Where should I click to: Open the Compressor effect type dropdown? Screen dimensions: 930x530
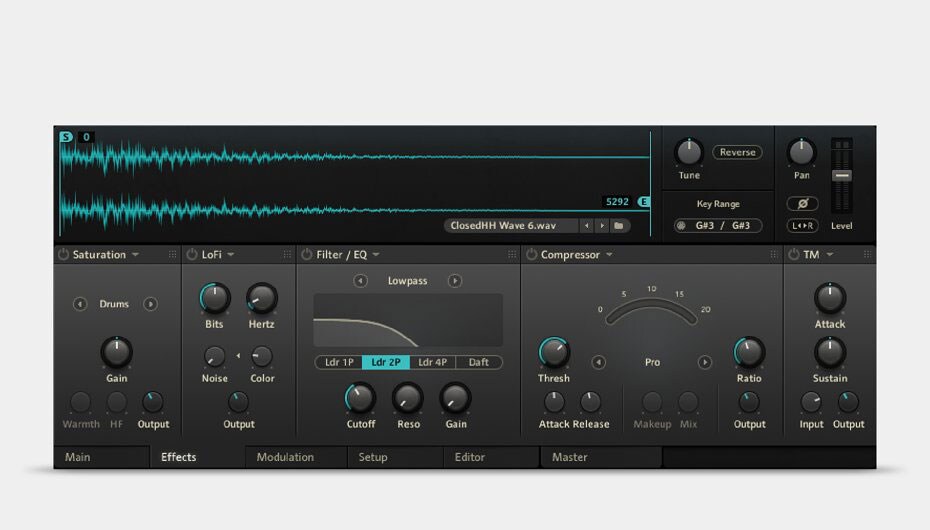coord(608,255)
